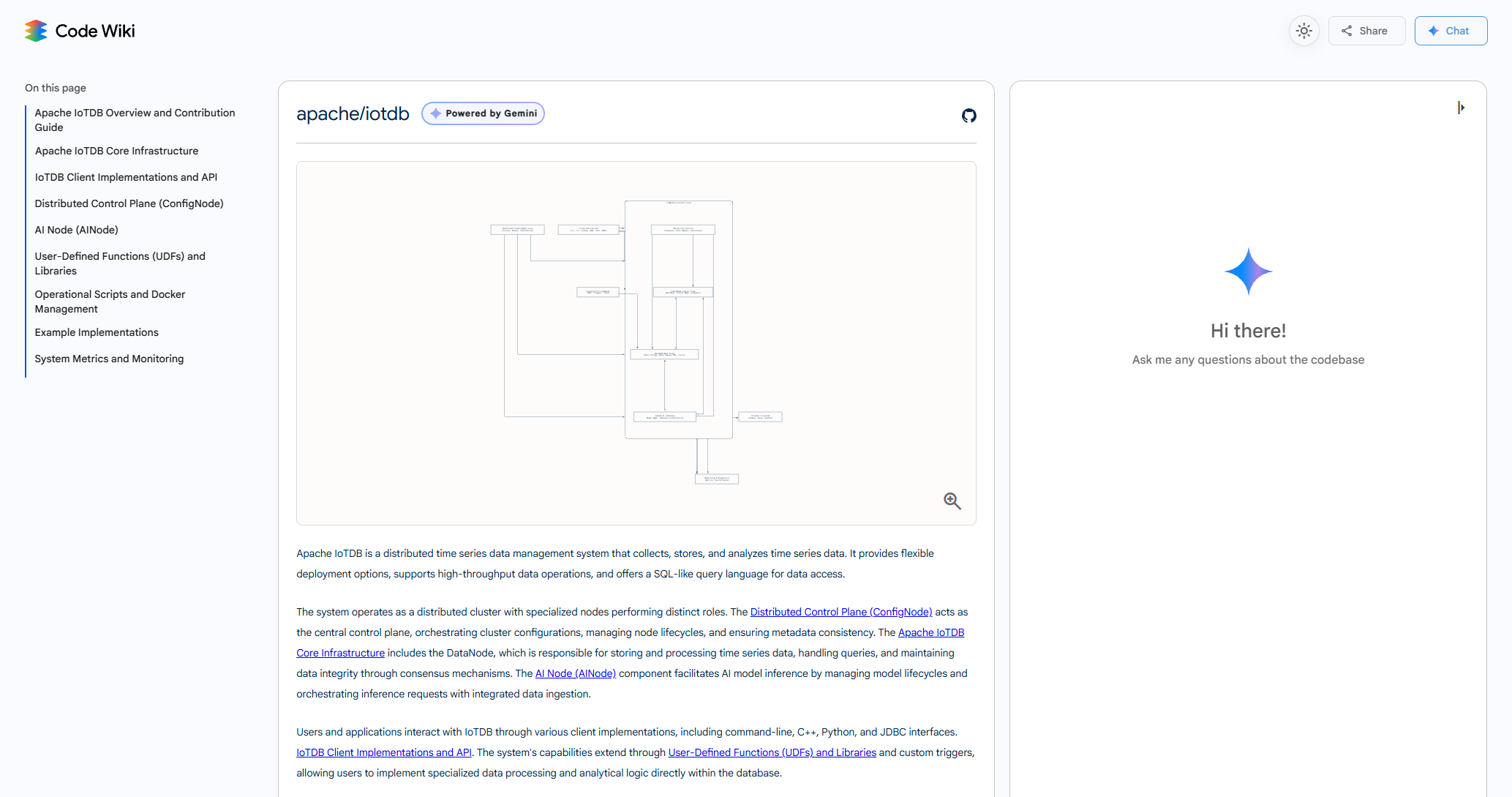Open the Share dialog
The image size is (1512, 797).
click(x=1366, y=30)
